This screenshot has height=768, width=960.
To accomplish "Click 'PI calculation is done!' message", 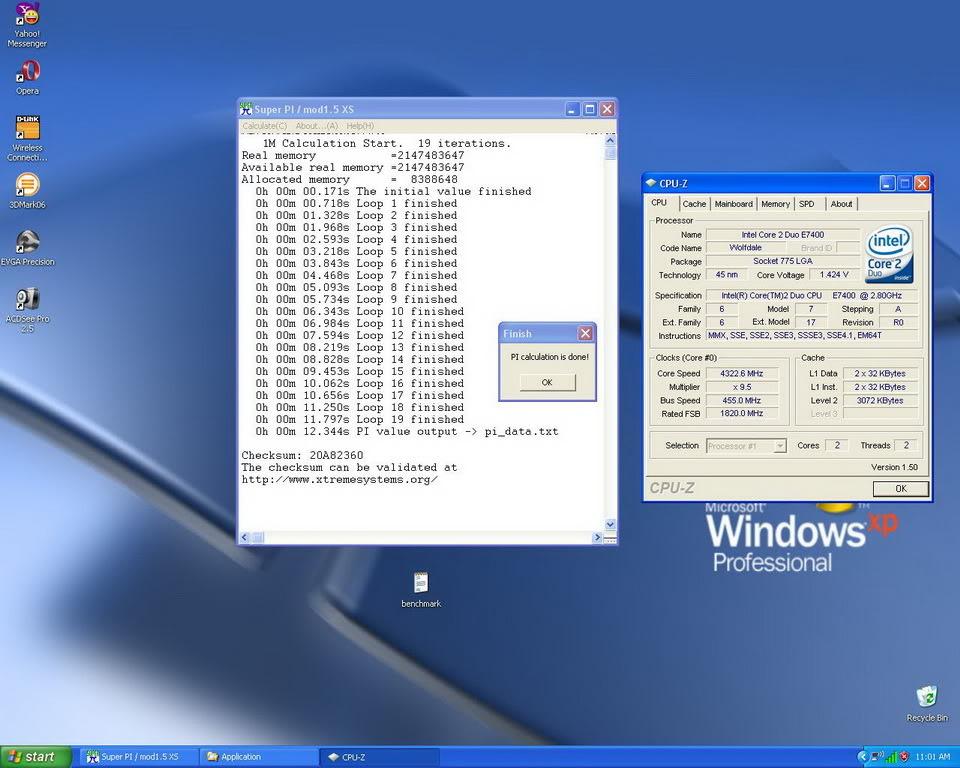I will tap(549, 357).
